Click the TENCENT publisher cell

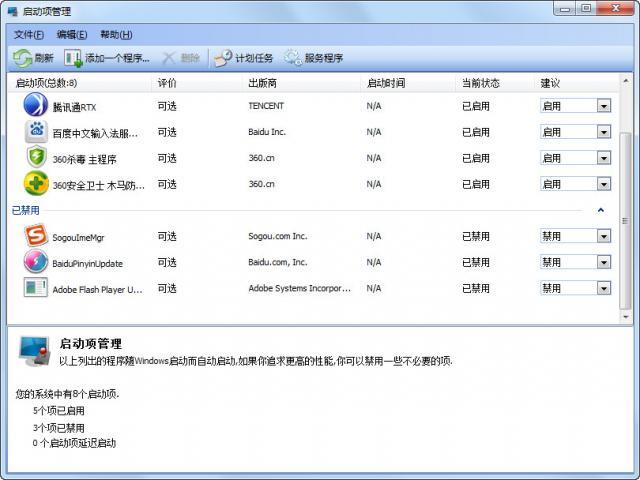coord(266,106)
